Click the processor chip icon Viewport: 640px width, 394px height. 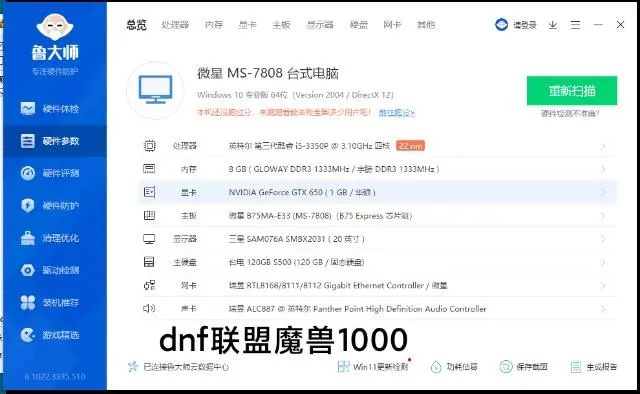[150, 146]
